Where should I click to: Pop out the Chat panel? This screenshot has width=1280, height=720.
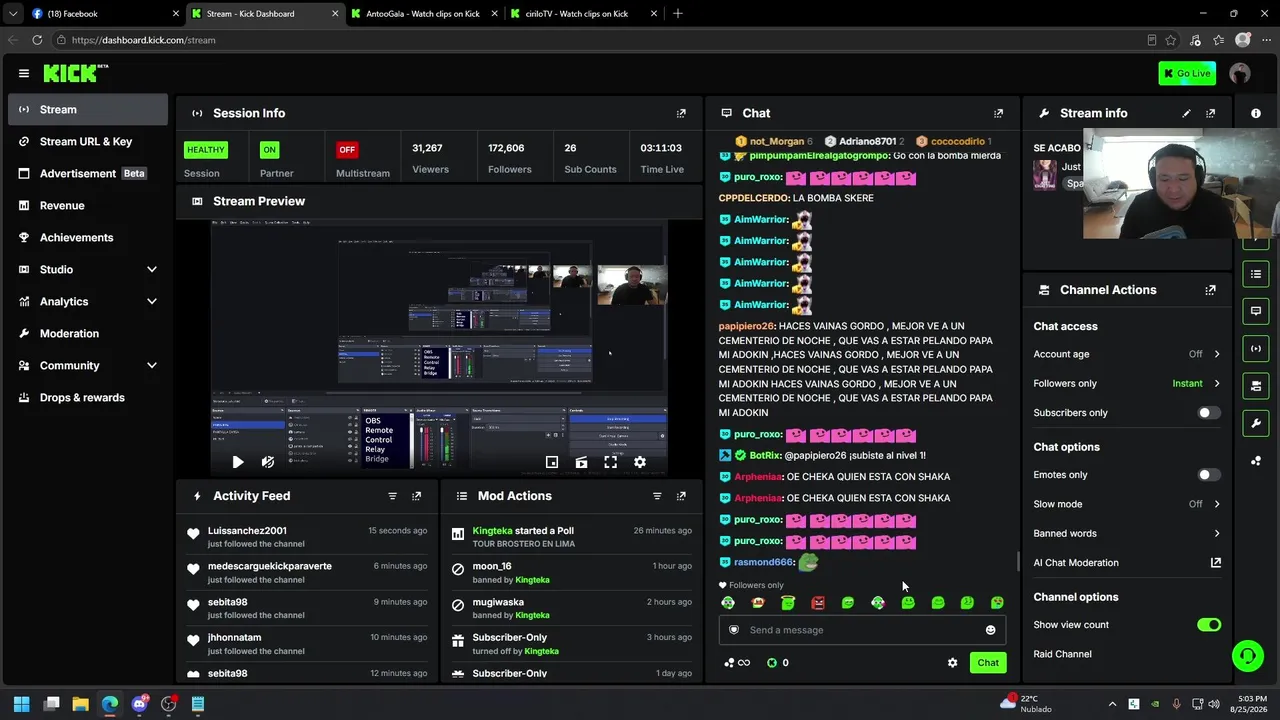[998, 113]
